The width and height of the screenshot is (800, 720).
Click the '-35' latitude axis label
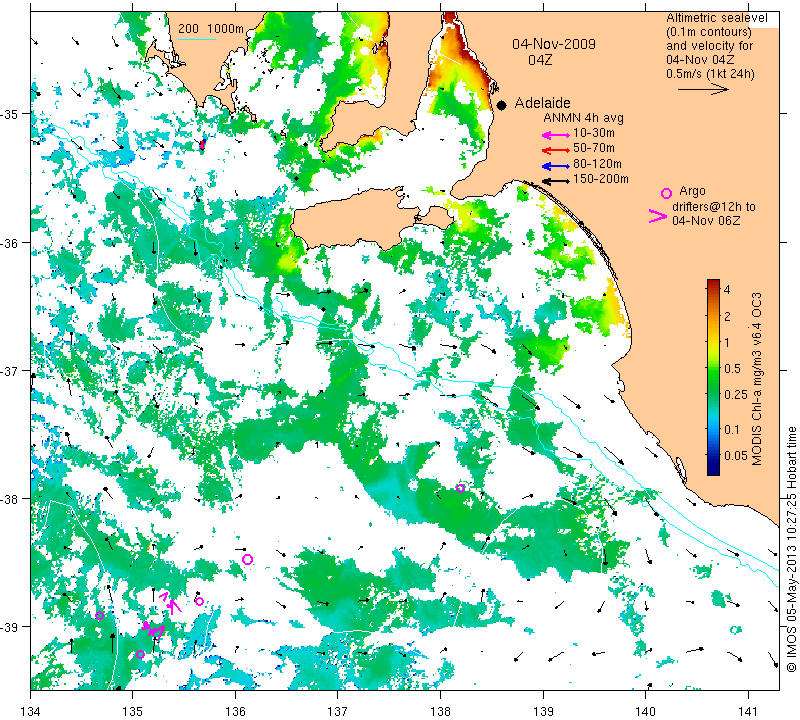pos(10,114)
